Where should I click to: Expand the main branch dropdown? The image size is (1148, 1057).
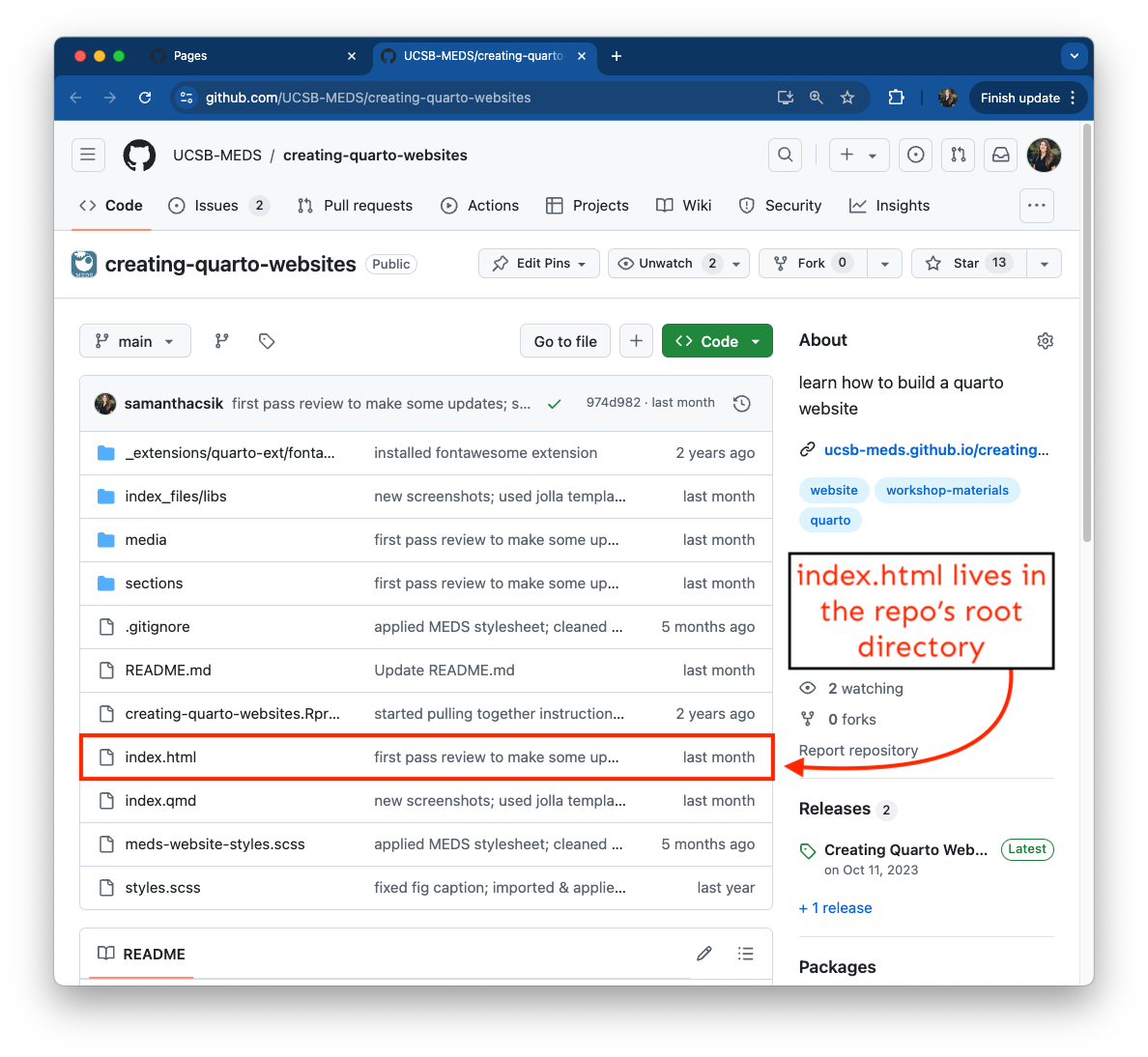coord(135,341)
